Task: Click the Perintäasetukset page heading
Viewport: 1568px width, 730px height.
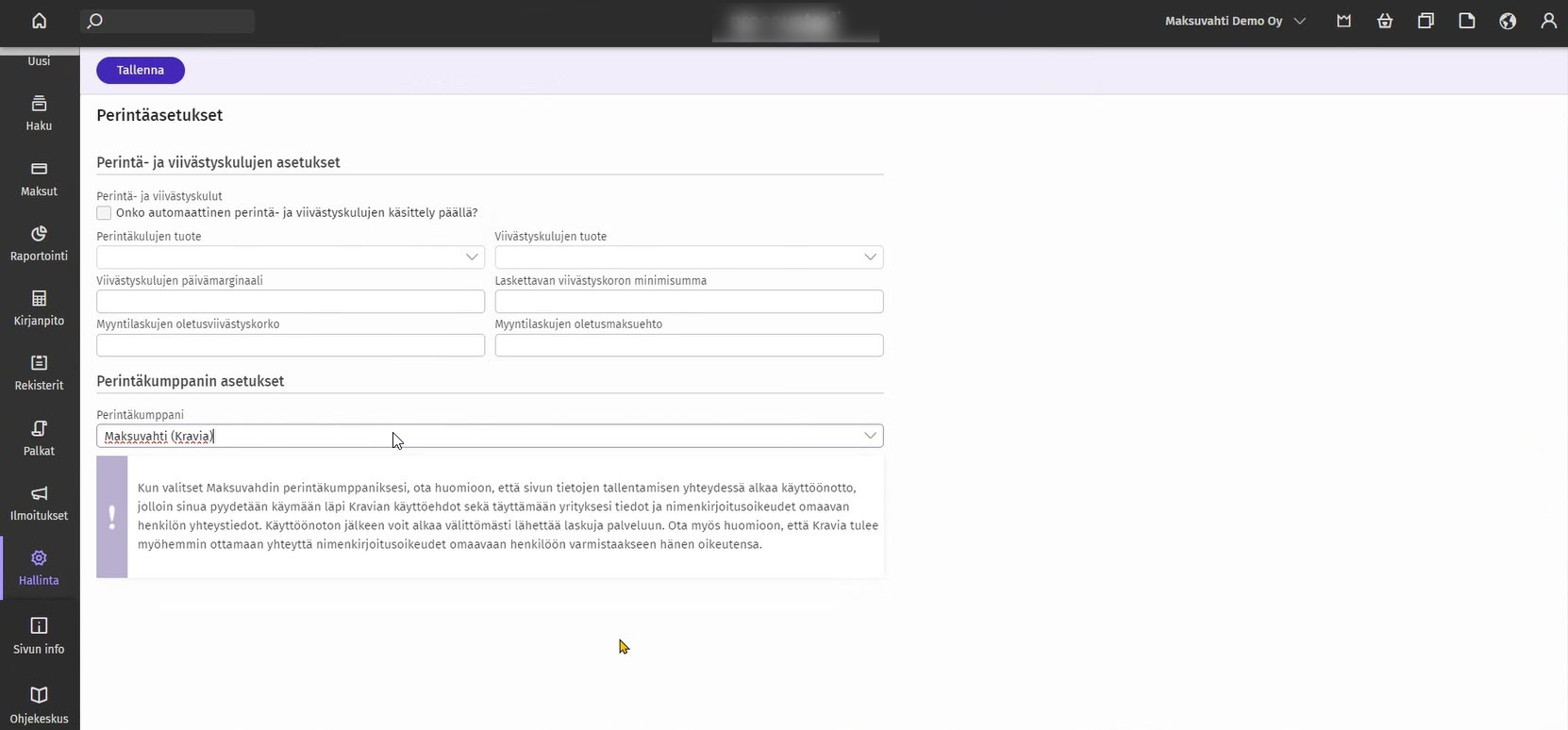Action: (159, 115)
